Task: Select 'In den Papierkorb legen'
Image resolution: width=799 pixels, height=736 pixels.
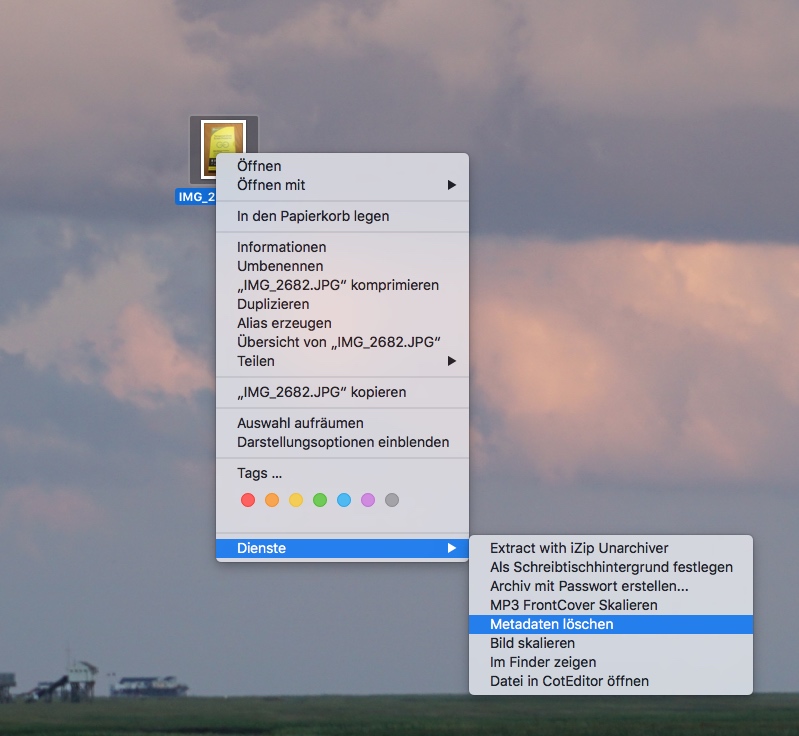Action: [x=313, y=216]
